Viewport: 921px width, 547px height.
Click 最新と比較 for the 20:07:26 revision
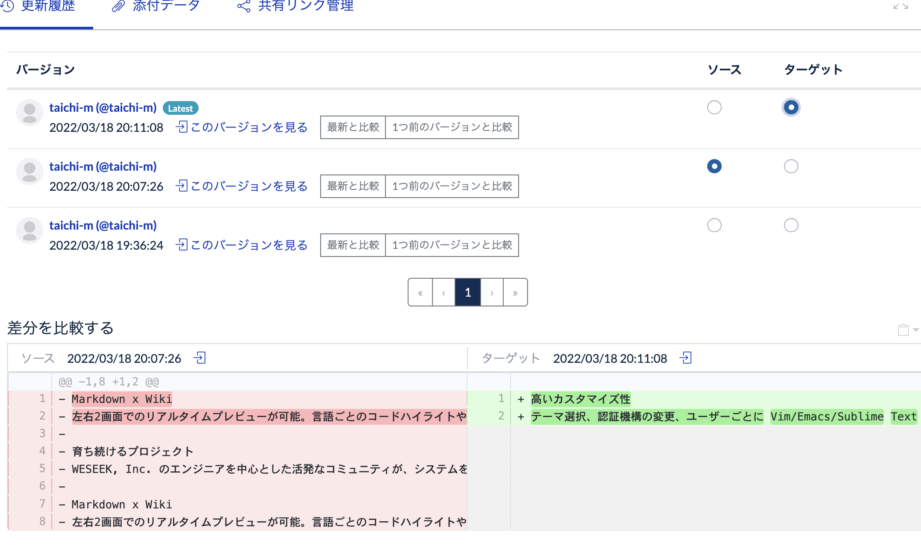click(x=353, y=186)
